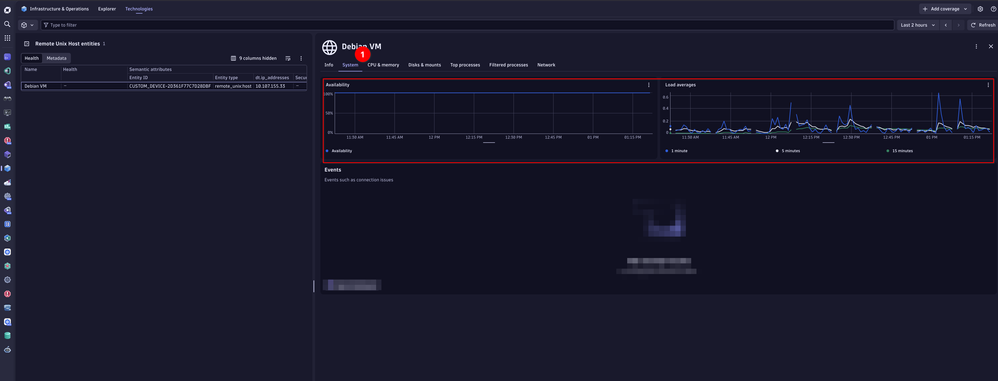The height and width of the screenshot is (381, 998).
Task: Focus the Type to filter field
Action: [x=467, y=25]
